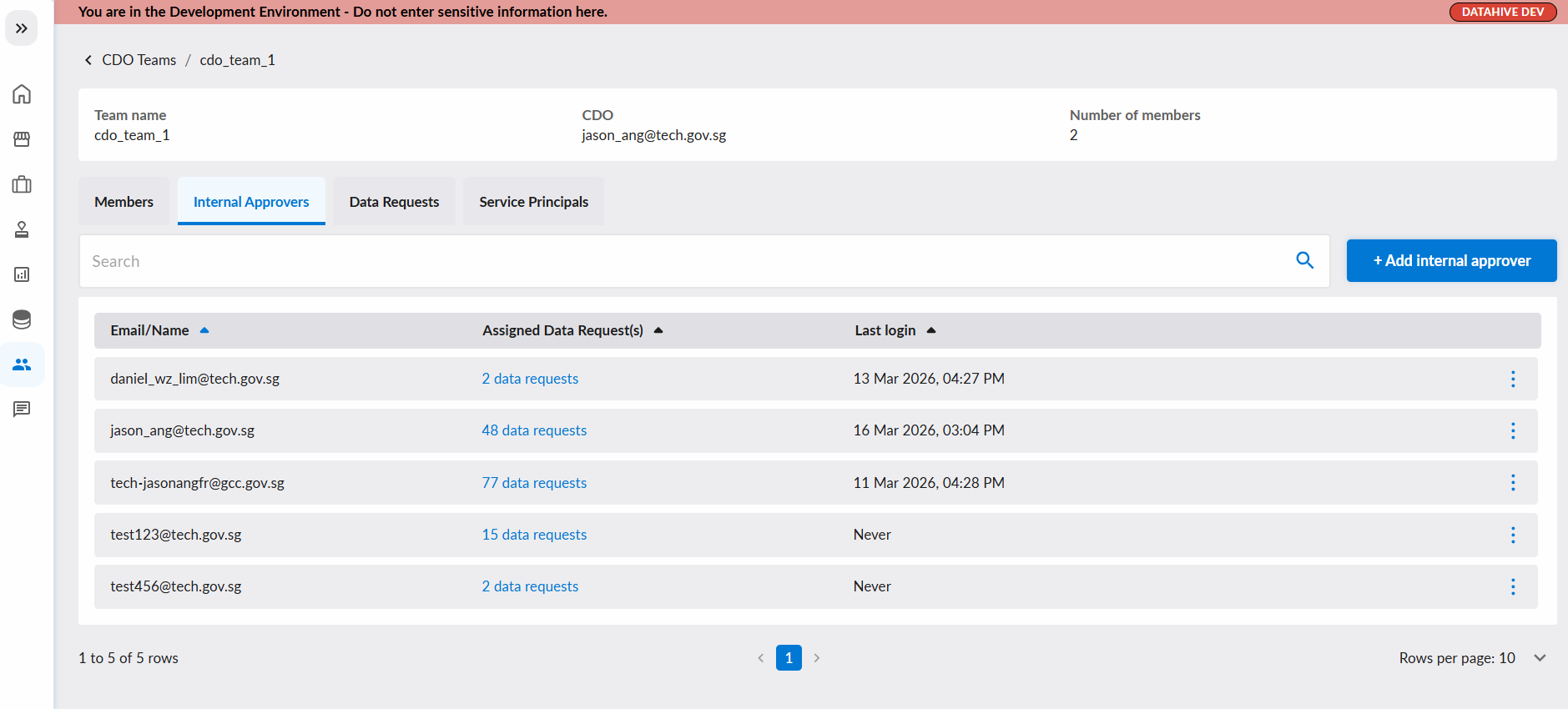
Task: Select the Internal Approvers tab
Action: [251, 202]
